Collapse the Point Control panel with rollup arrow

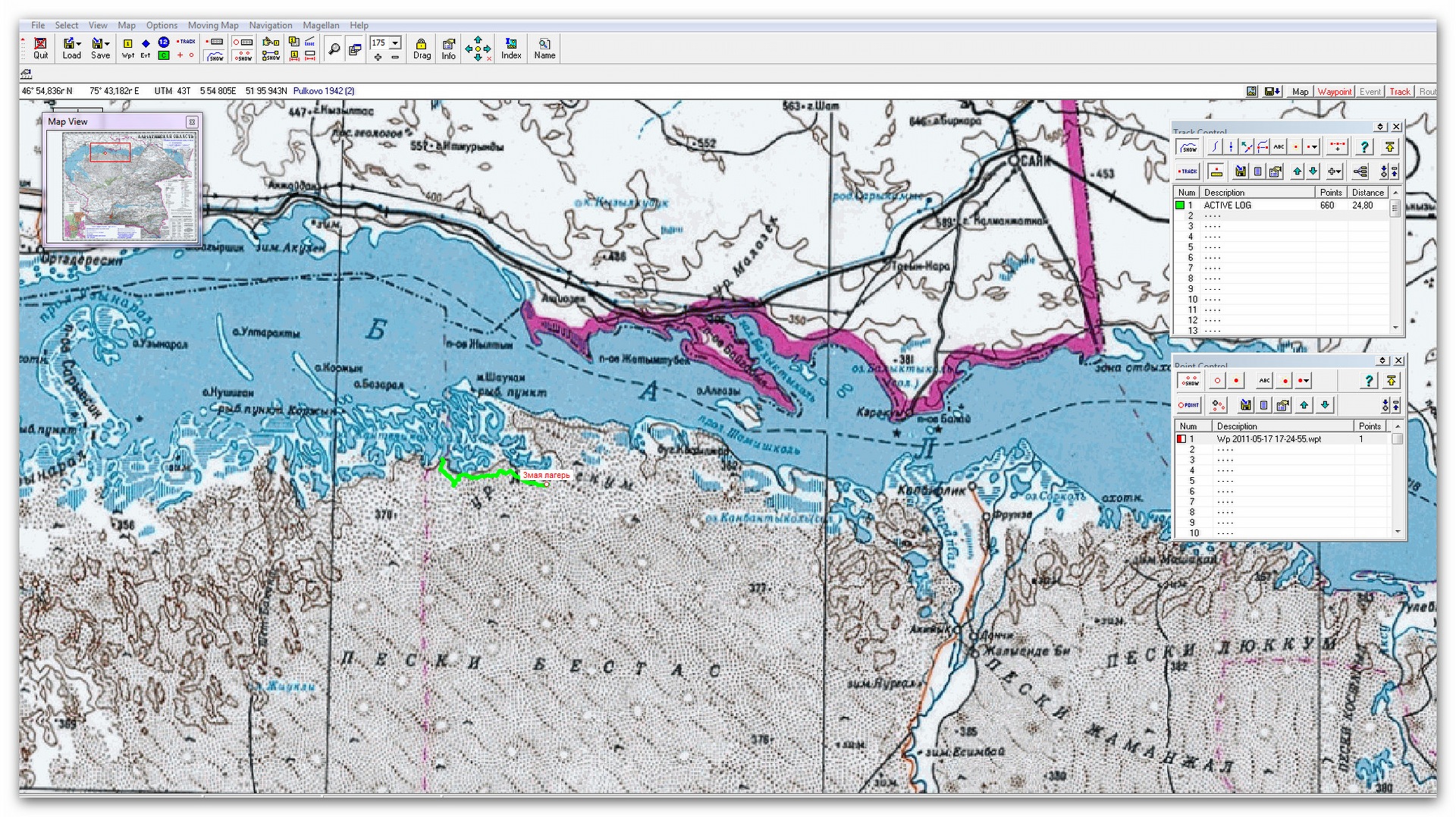pos(1382,360)
